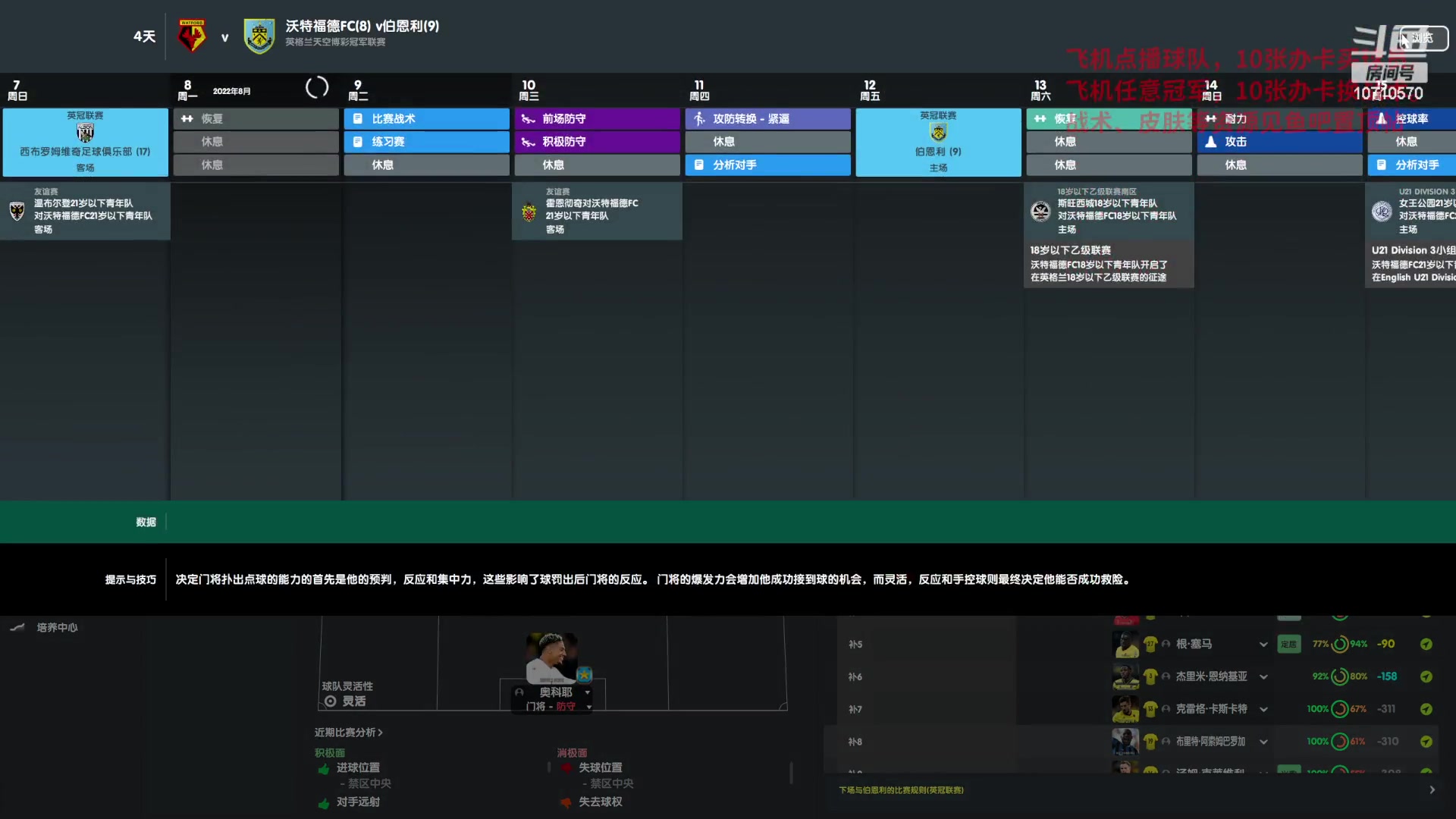Select Saturday 恢复 recovery session
The width and height of the screenshot is (1456, 819).
tap(1109, 118)
